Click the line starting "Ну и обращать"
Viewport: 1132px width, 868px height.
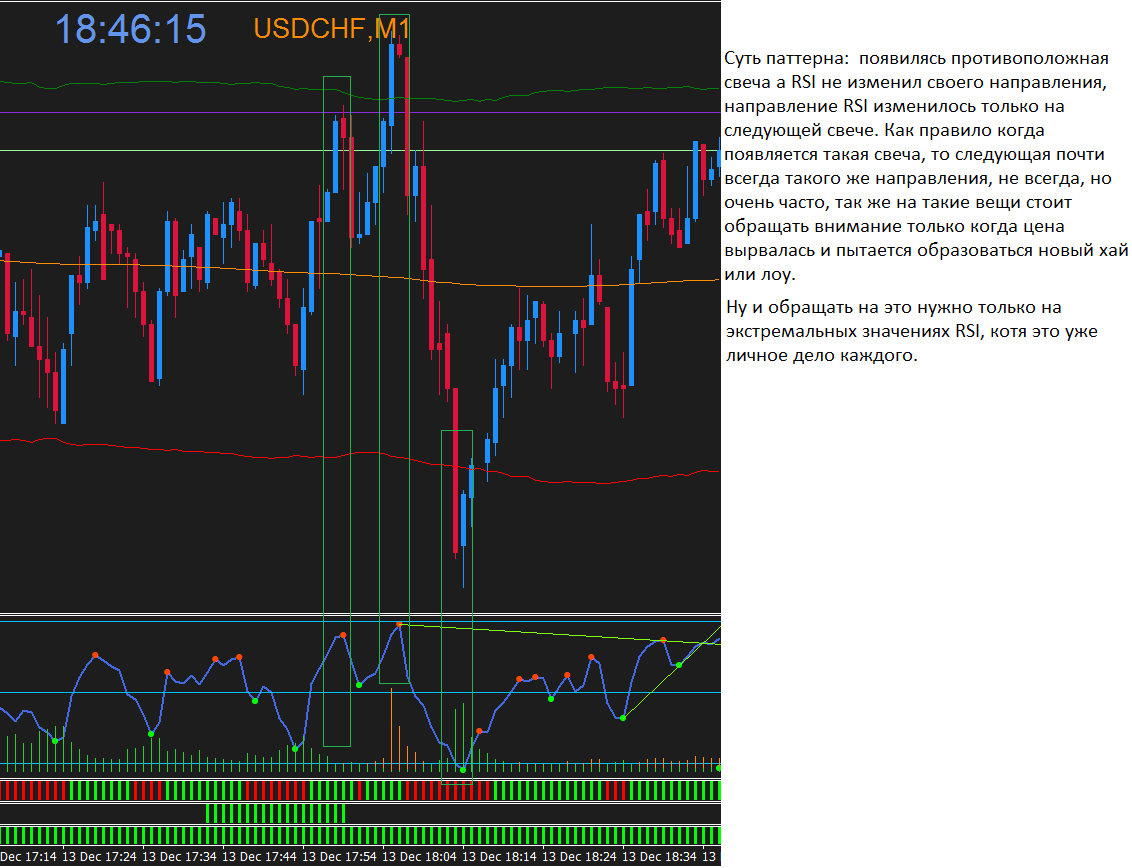point(894,308)
